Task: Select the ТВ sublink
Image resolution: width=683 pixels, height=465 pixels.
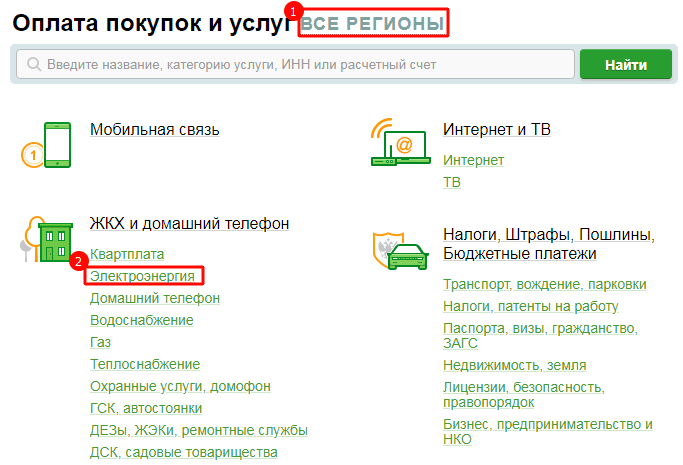Action: click(x=452, y=182)
